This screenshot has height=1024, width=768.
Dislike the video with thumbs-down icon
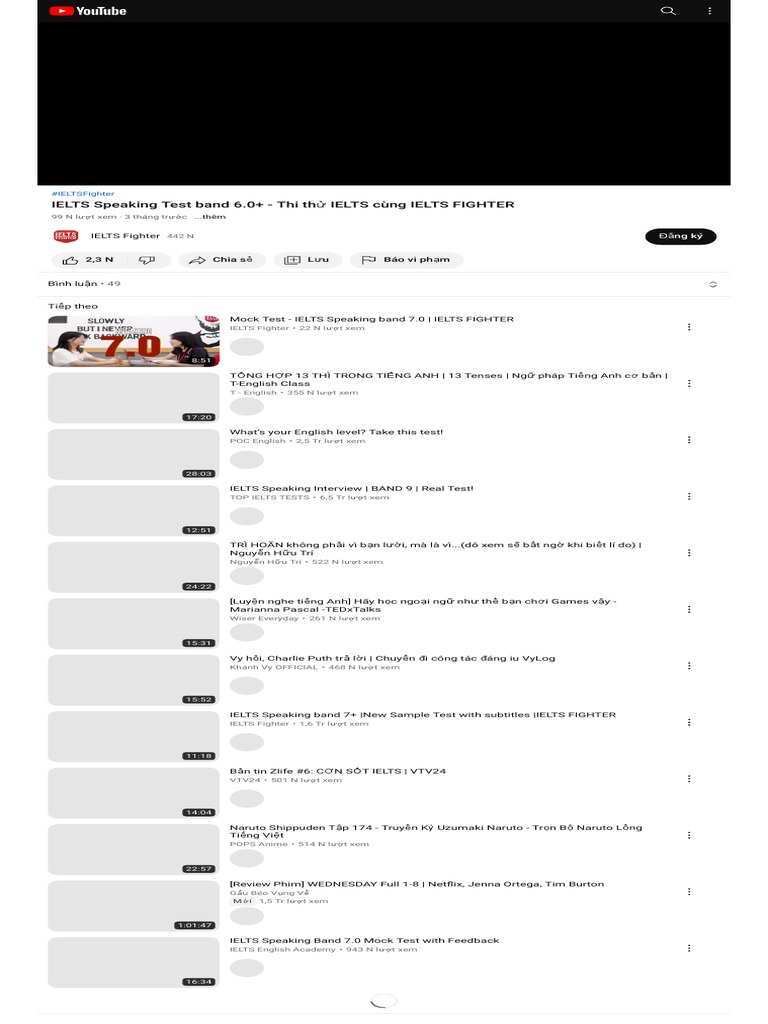[x=148, y=260]
